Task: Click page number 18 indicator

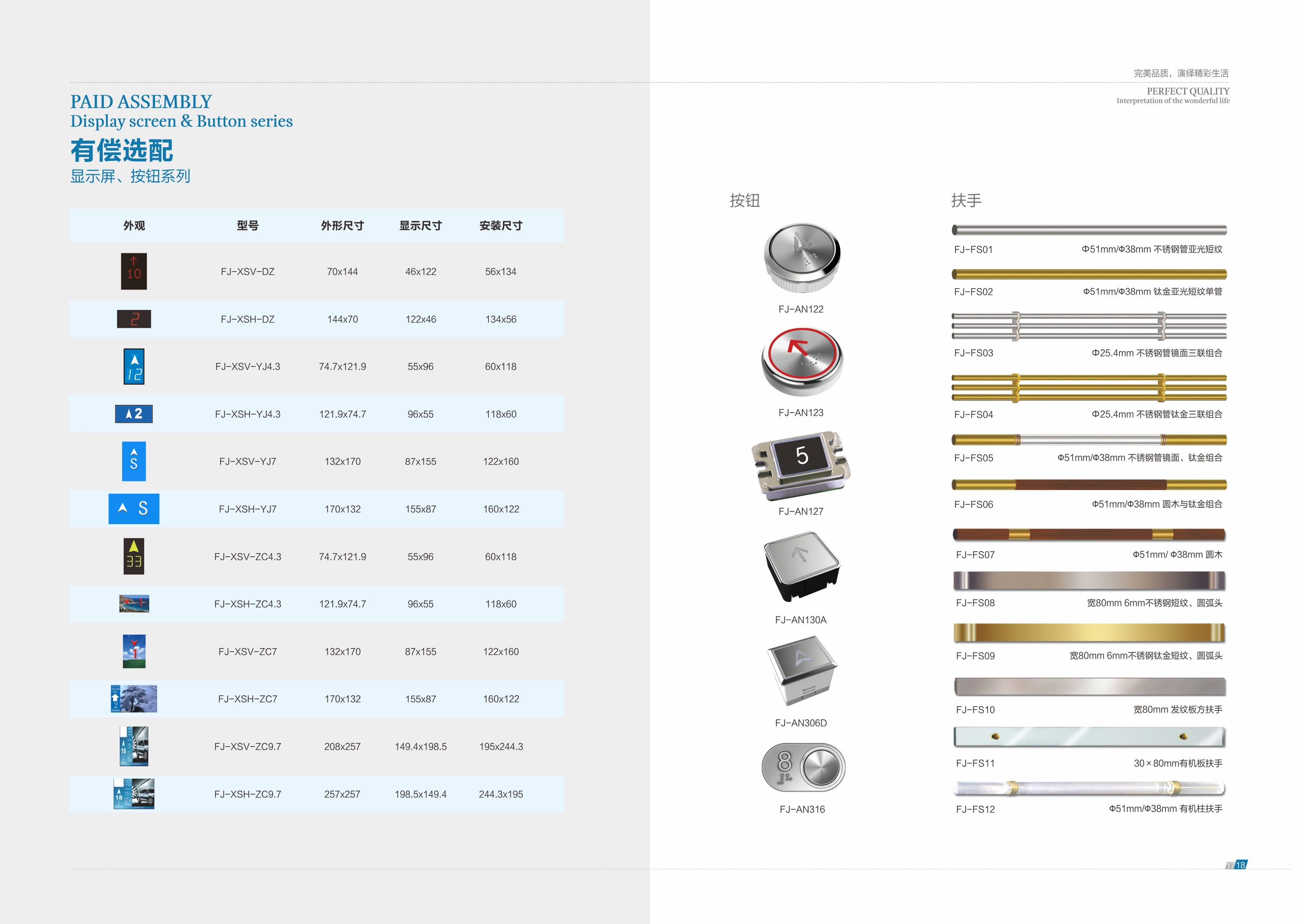Action: pos(1240,865)
